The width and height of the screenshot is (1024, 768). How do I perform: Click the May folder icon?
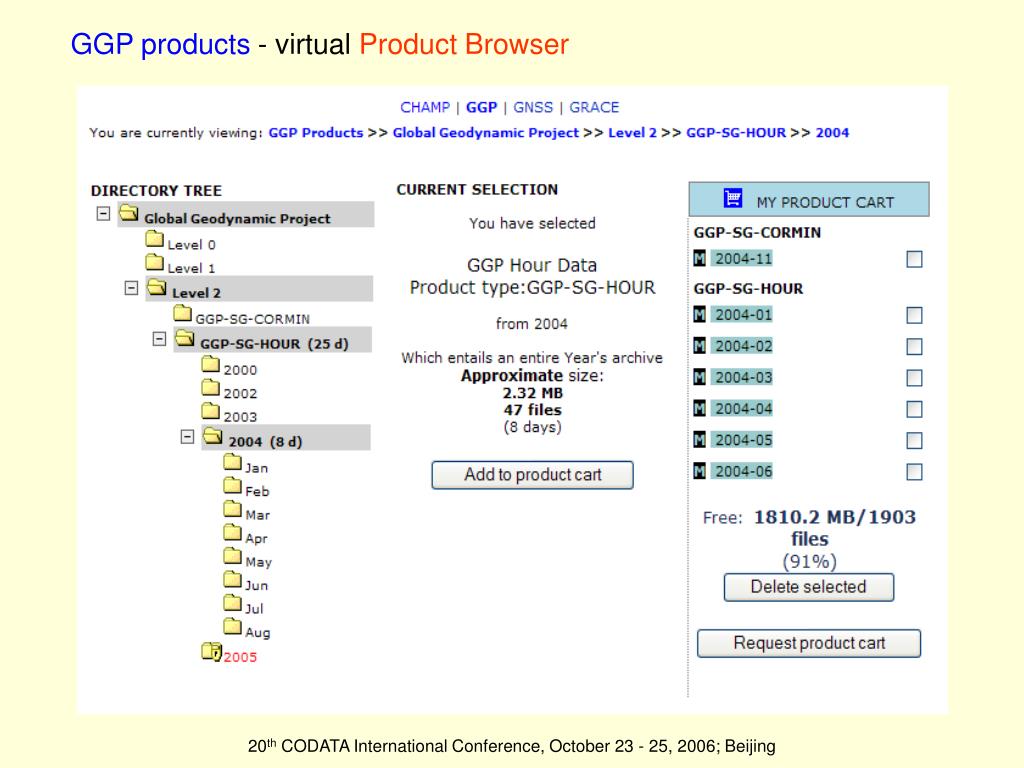point(232,556)
